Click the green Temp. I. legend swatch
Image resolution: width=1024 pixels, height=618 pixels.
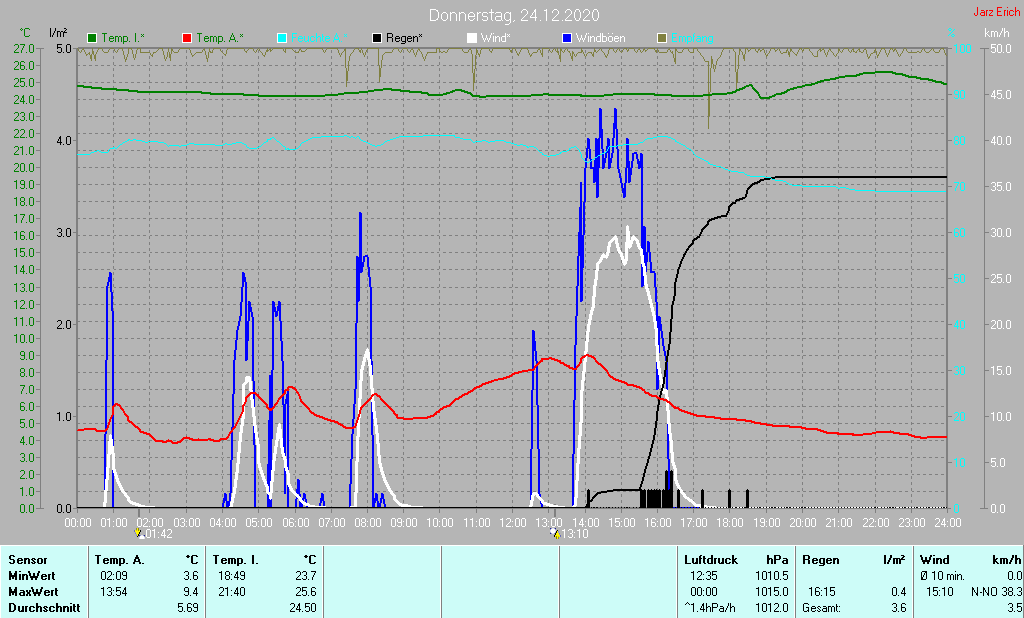(x=93, y=38)
